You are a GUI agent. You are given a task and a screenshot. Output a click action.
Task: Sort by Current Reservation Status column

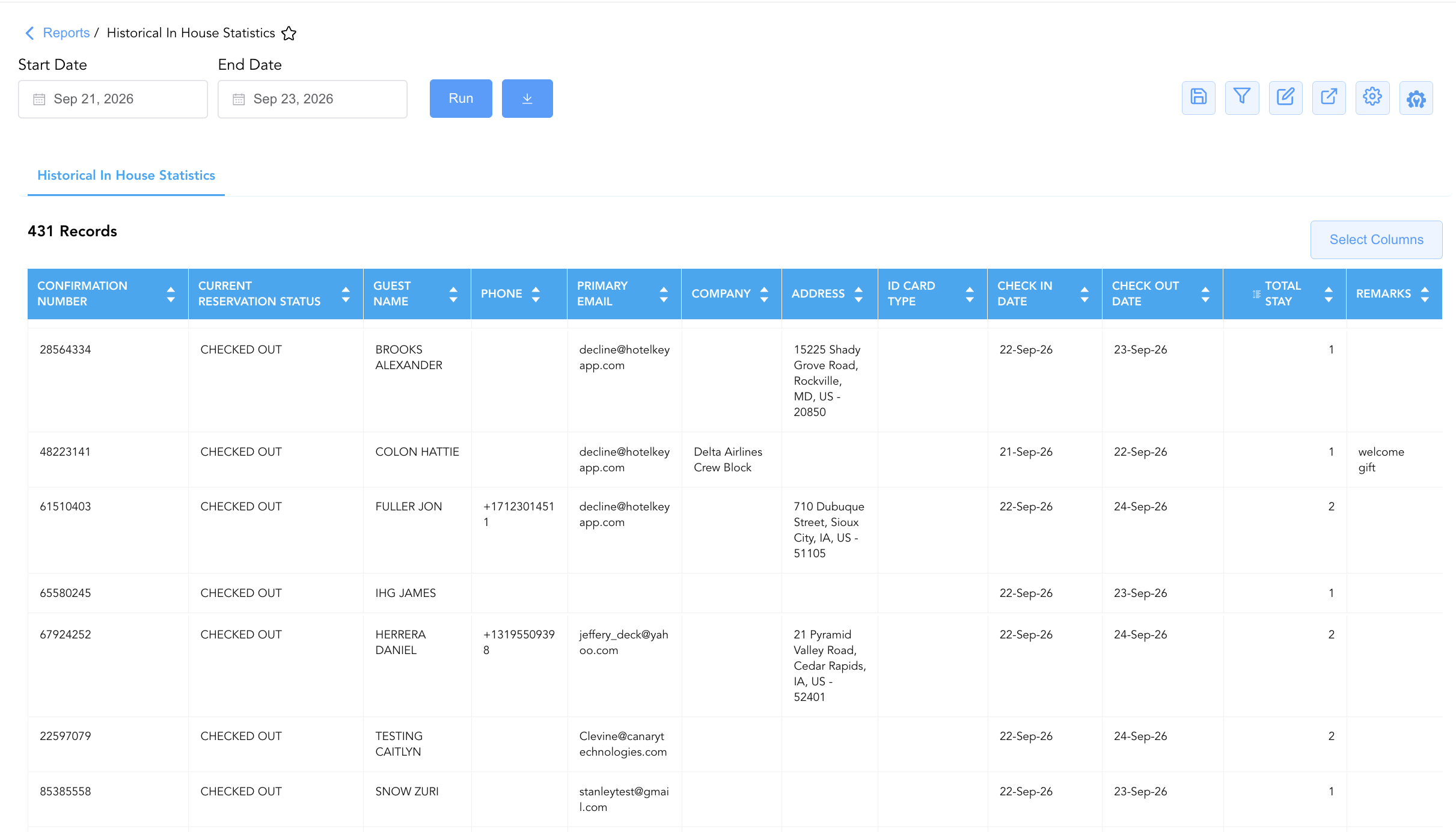pos(346,294)
